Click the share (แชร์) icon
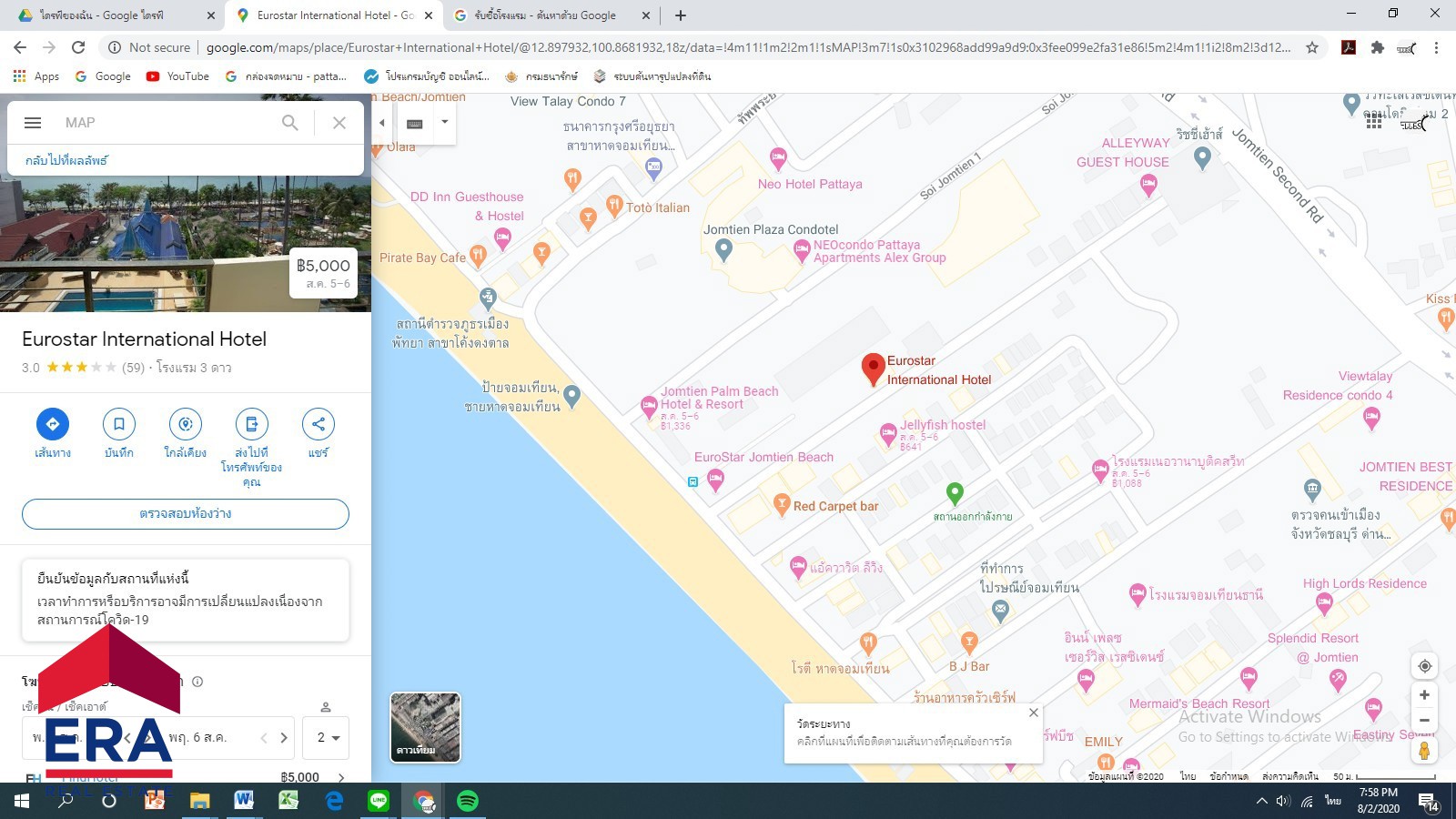The image size is (1456, 819). 318,424
